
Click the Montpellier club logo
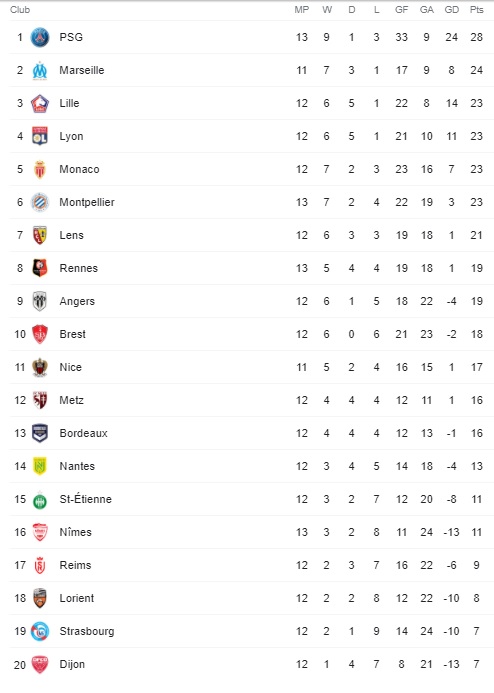40,202
